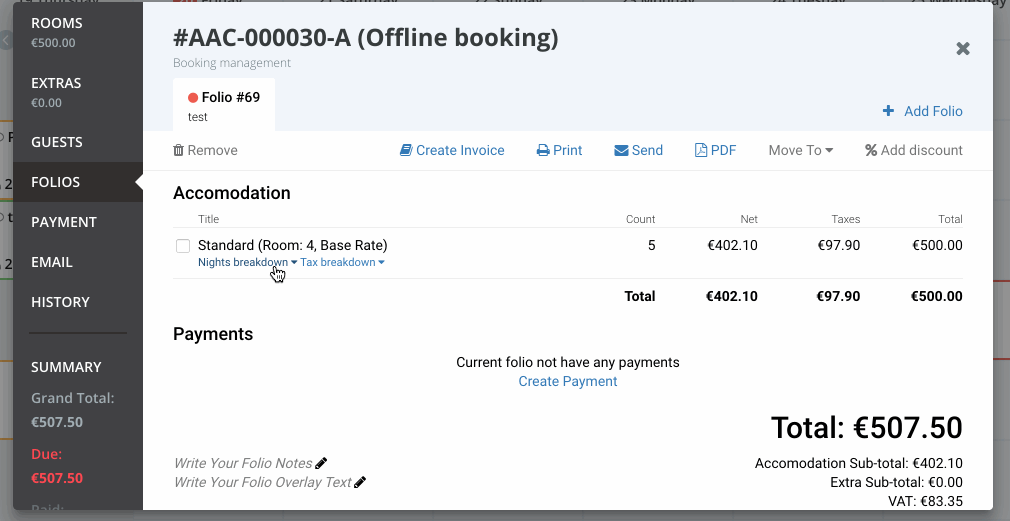Click the Standard row total €500.00

pyautogui.click(x=938, y=245)
